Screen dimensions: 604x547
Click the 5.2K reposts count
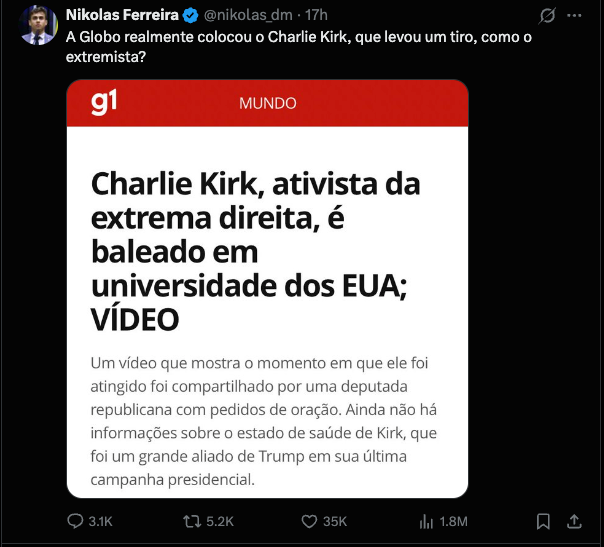tap(220, 521)
